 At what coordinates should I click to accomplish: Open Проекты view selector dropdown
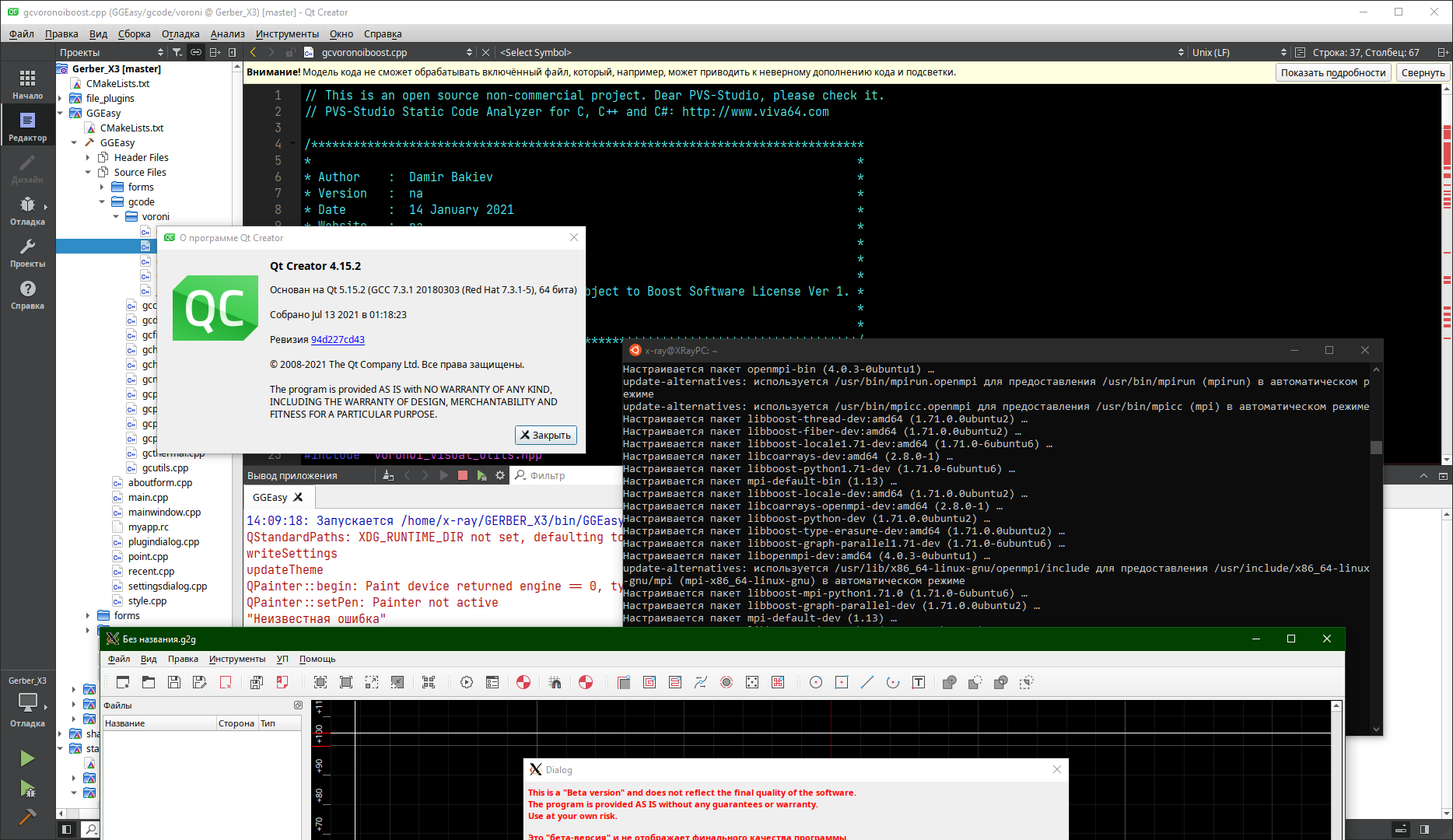tap(111, 52)
